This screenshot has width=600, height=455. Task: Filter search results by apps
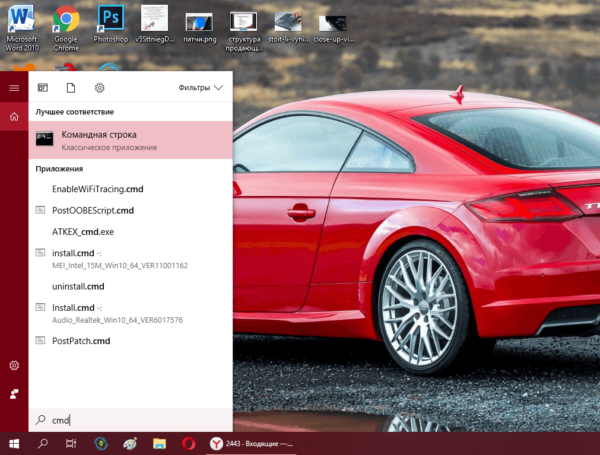tap(43, 88)
